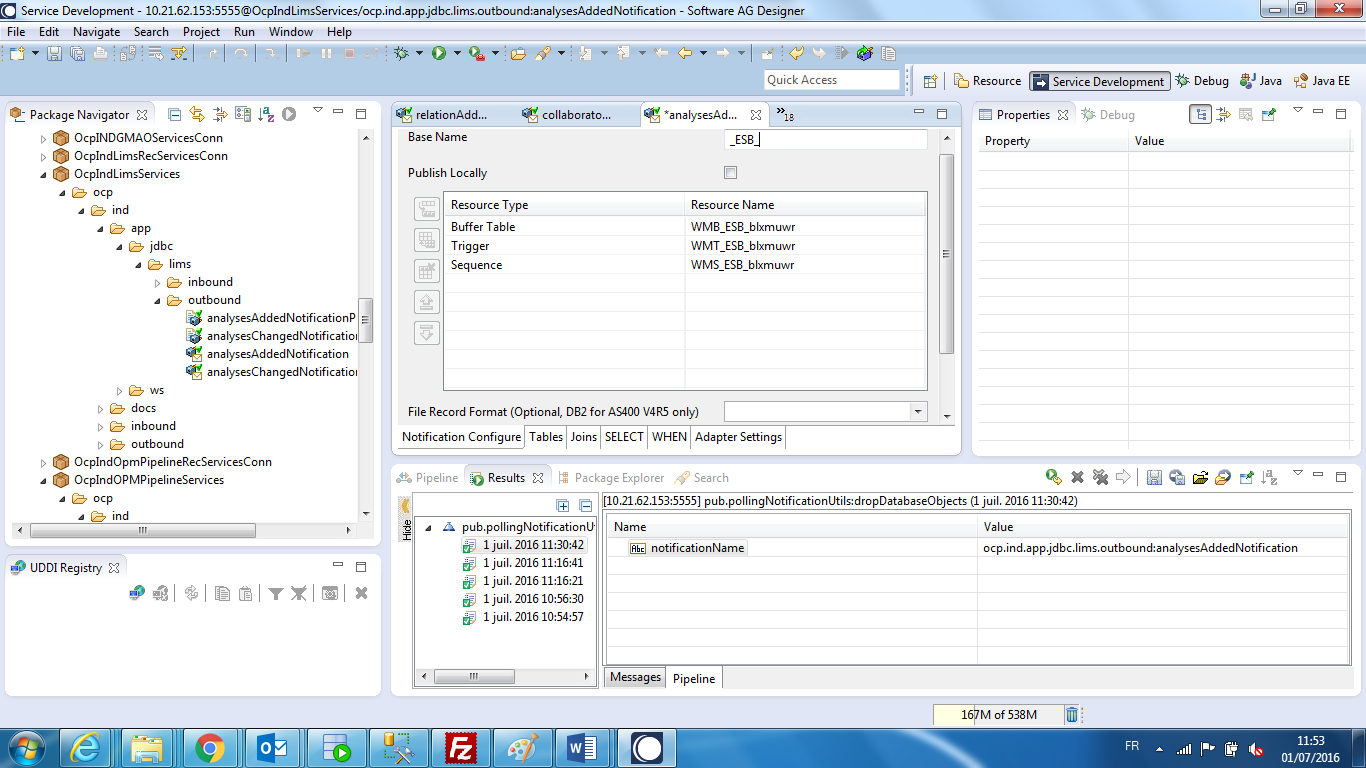Open File Record Format dropdown
This screenshot has height=768, width=1366.
click(x=918, y=411)
